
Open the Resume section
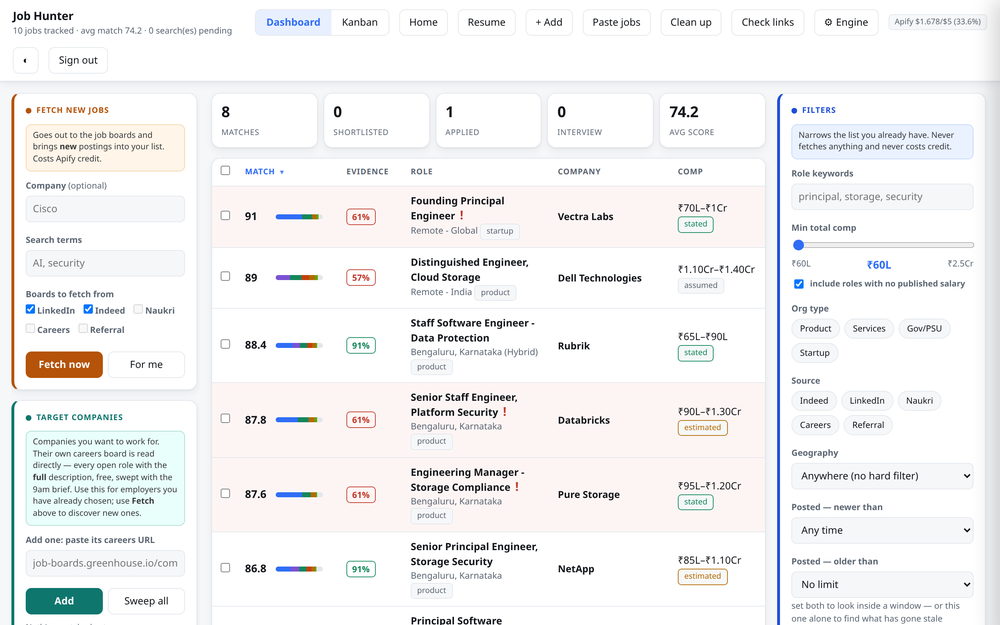click(x=487, y=22)
